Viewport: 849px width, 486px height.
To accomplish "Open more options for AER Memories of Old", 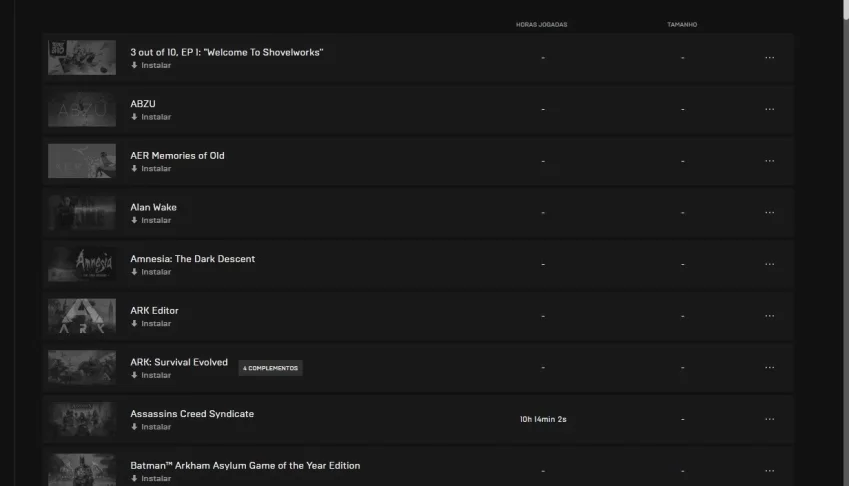I will (769, 161).
